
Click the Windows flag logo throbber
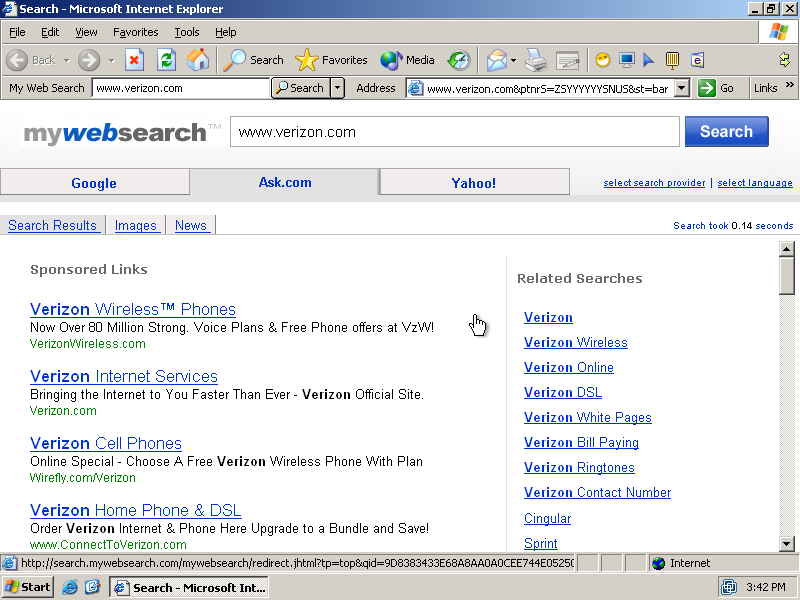click(779, 32)
